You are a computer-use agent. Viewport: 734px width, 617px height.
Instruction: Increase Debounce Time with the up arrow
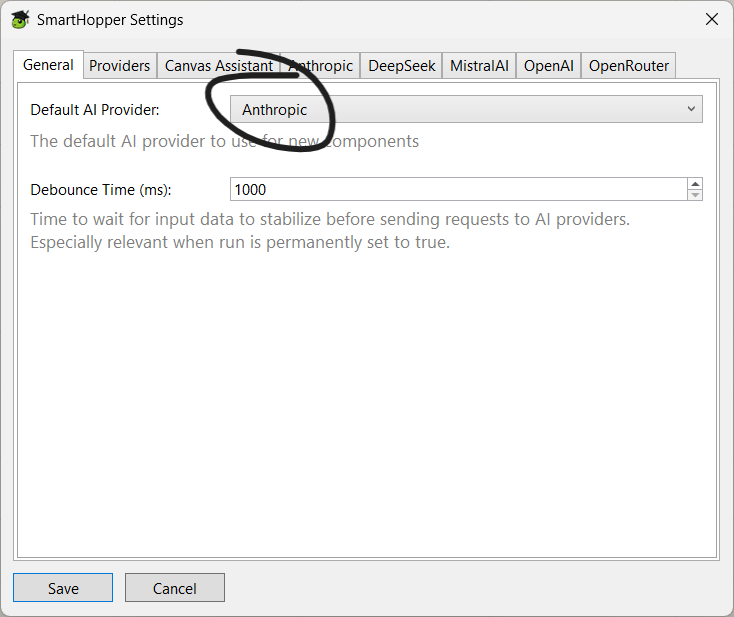click(695, 184)
